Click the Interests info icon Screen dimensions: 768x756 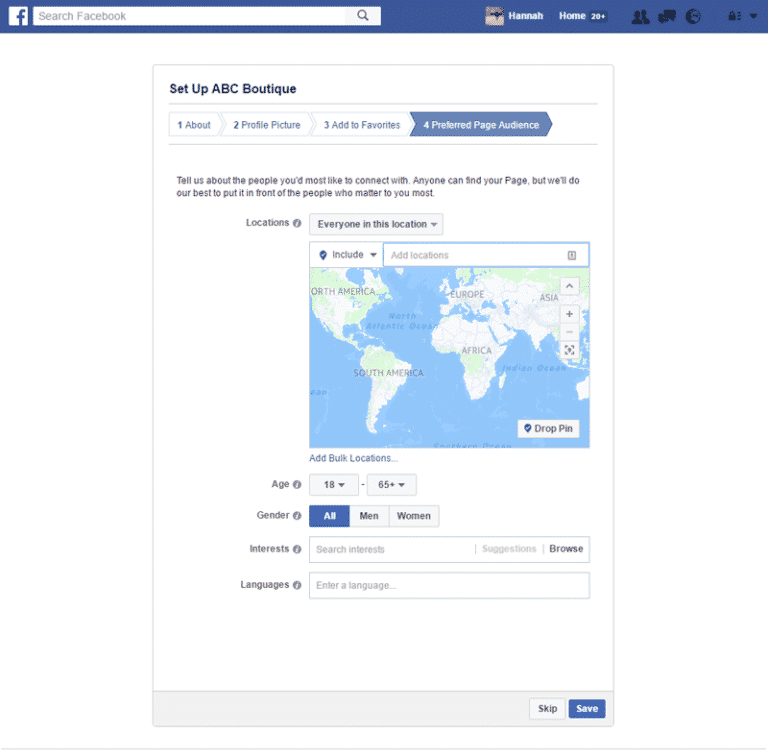pyautogui.click(x=297, y=549)
